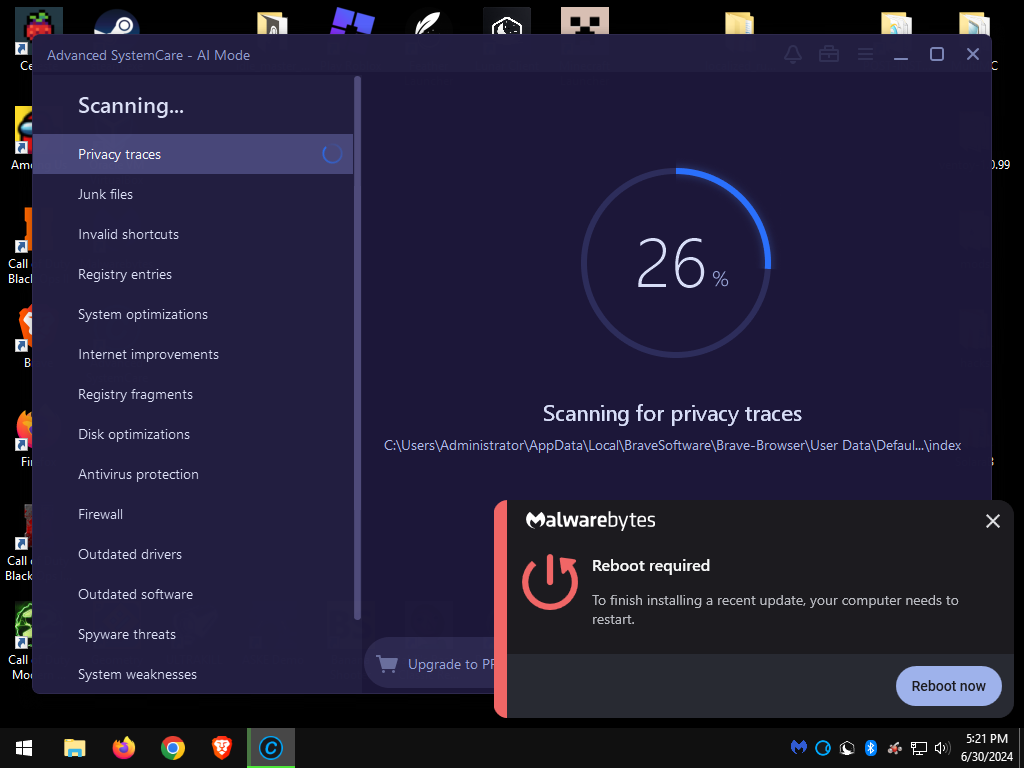Image resolution: width=1024 pixels, height=768 pixels.
Task: Open the clock showing 5:21 PM
Action: [987, 748]
